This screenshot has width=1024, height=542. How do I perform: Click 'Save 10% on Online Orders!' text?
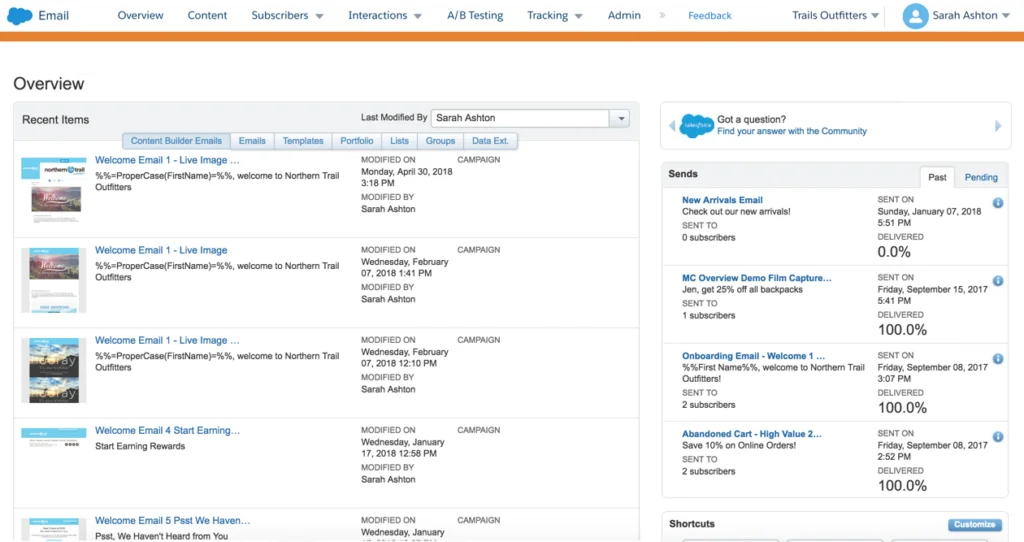pyautogui.click(x=739, y=445)
